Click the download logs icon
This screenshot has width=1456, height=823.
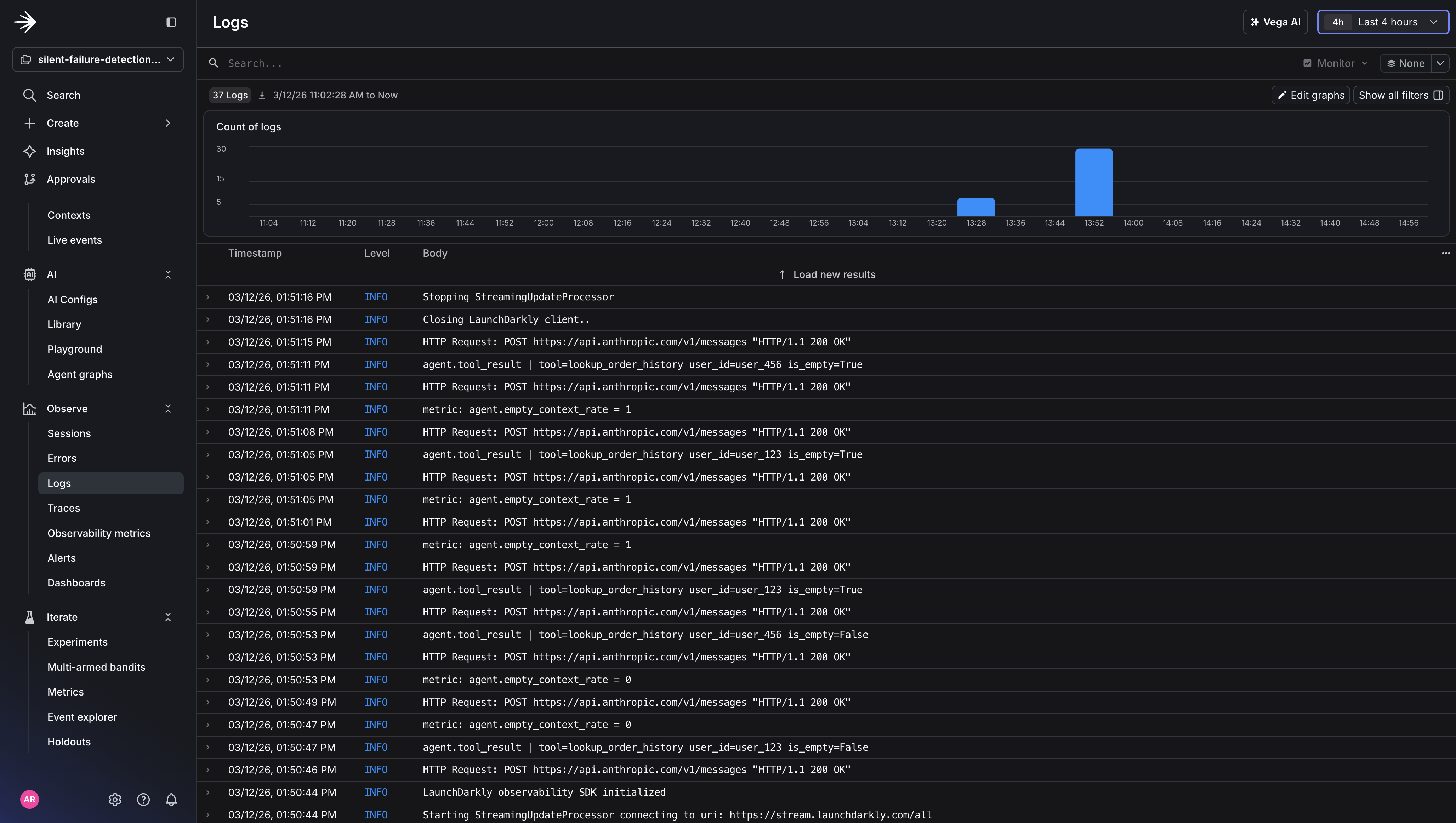click(x=262, y=95)
